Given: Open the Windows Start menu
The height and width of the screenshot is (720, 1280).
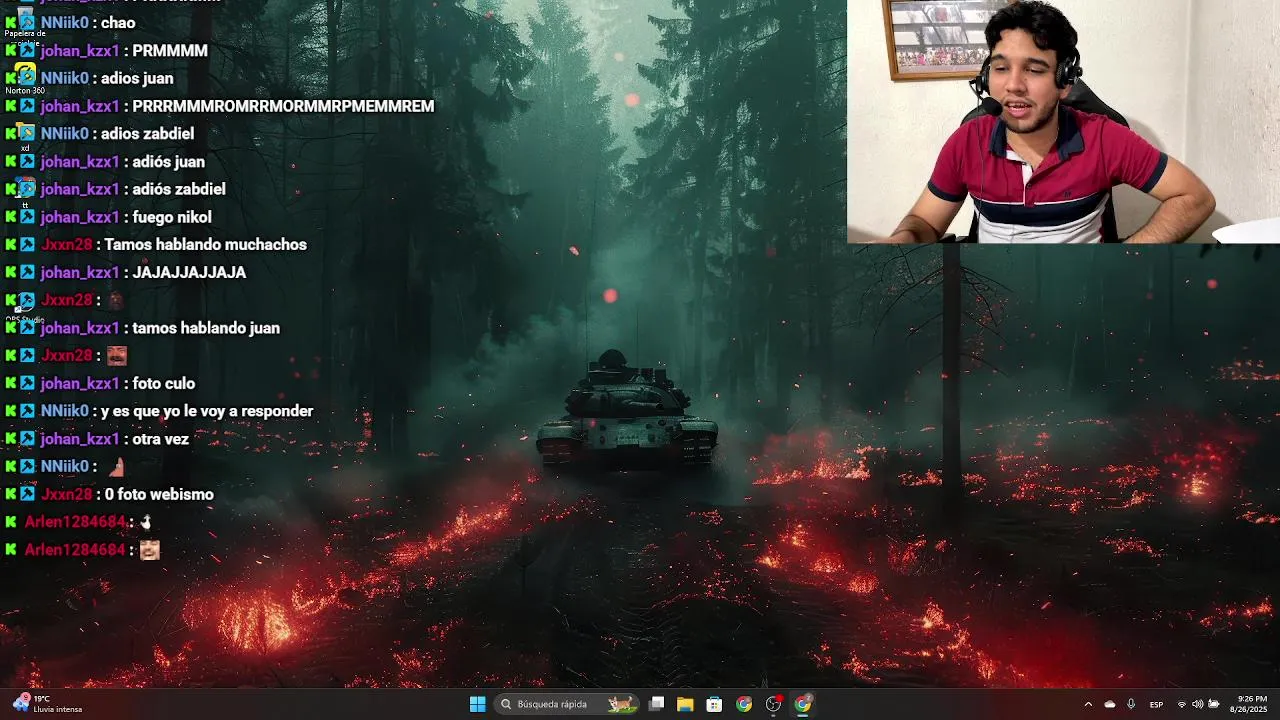Looking at the screenshot, I should (477, 704).
